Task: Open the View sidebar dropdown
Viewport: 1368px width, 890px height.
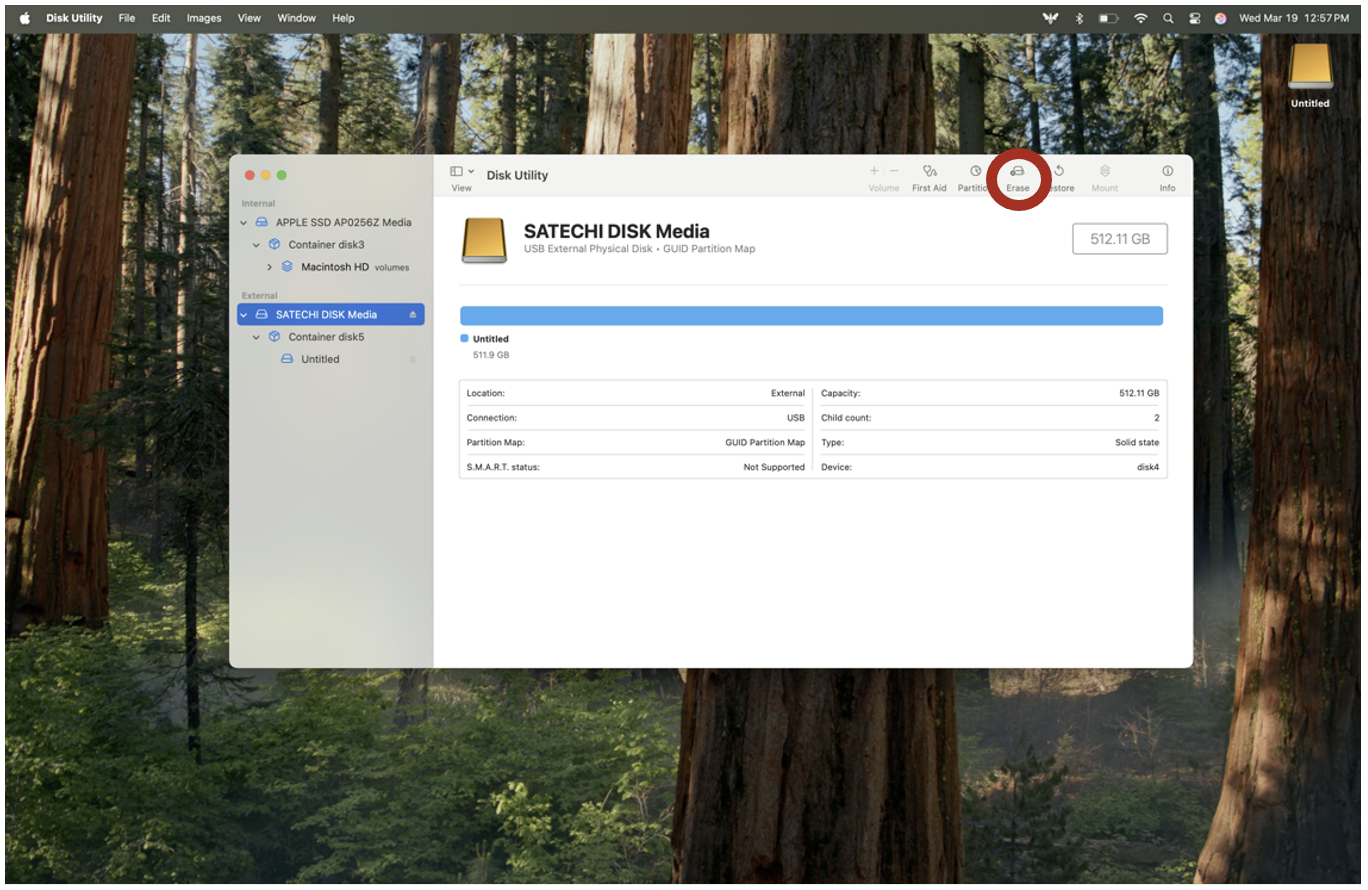Action: coord(461,172)
